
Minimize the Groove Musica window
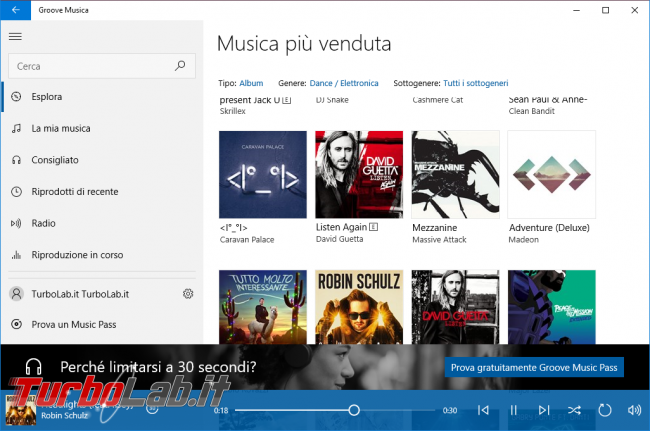click(576, 10)
